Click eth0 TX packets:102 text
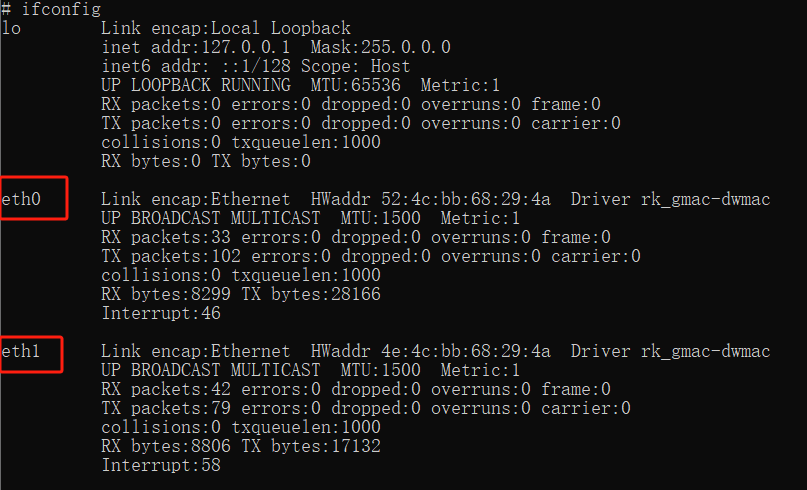Viewport: 807px width, 490px height. pyautogui.click(x=171, y=256)
